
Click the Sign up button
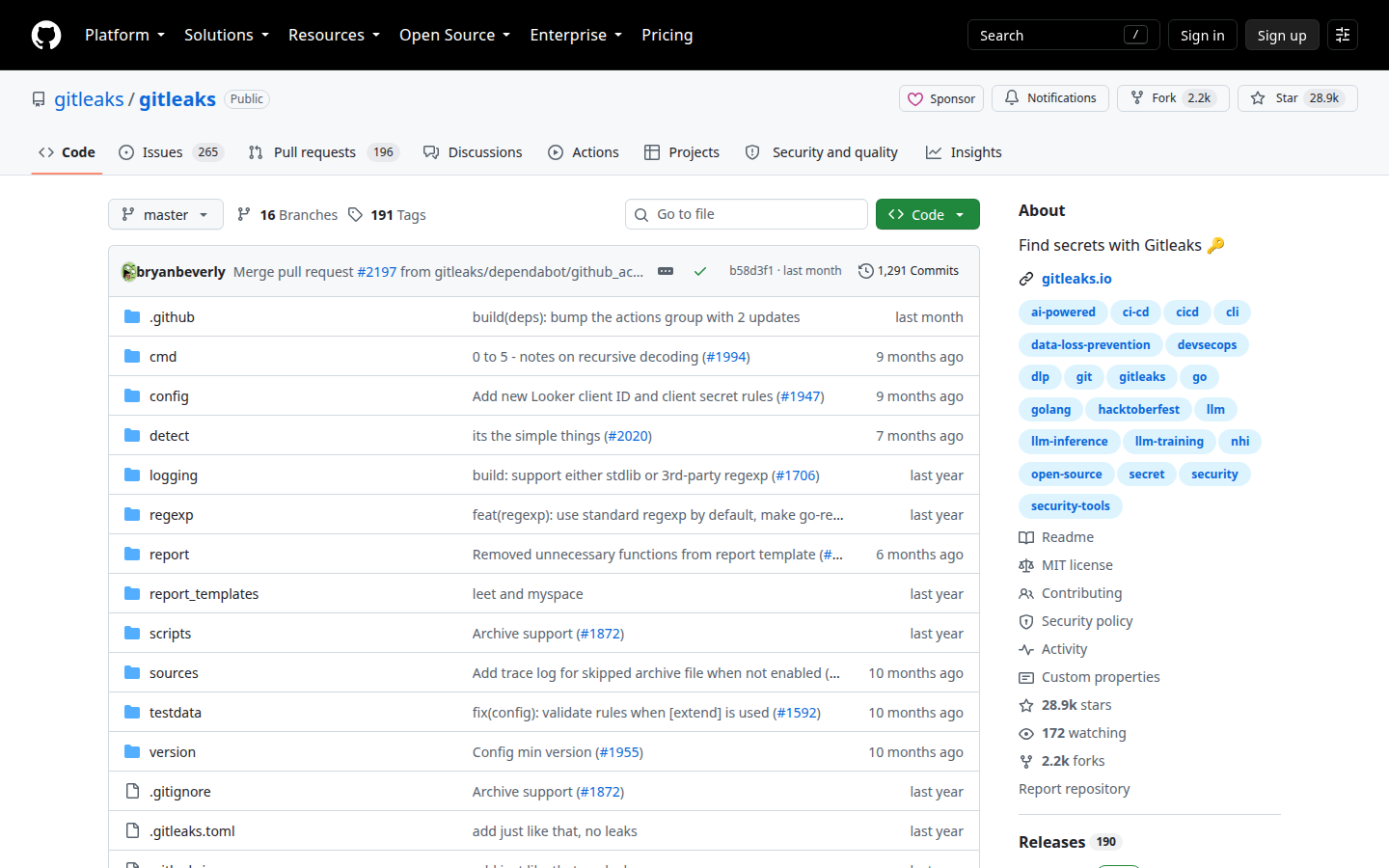coord(1282,35)
